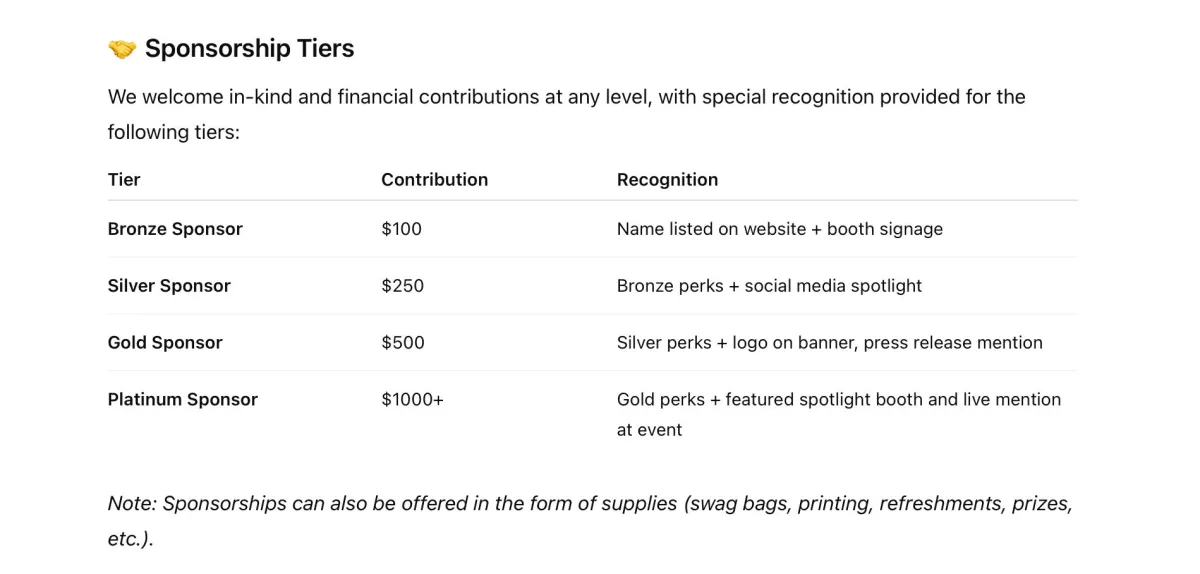
Task: Click the italic Note about supplies sponsorships
Action: point(590,521)
